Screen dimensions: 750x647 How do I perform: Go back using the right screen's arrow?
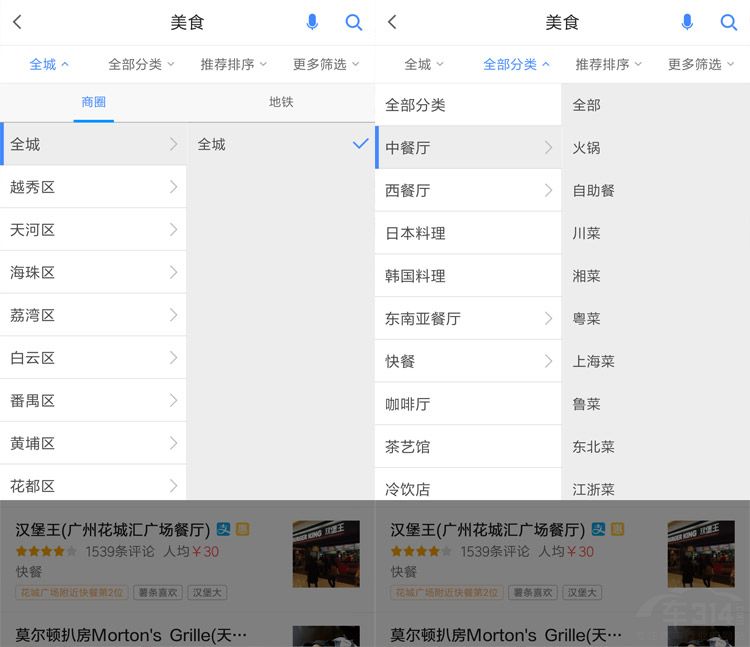click(x=392, y=22)
